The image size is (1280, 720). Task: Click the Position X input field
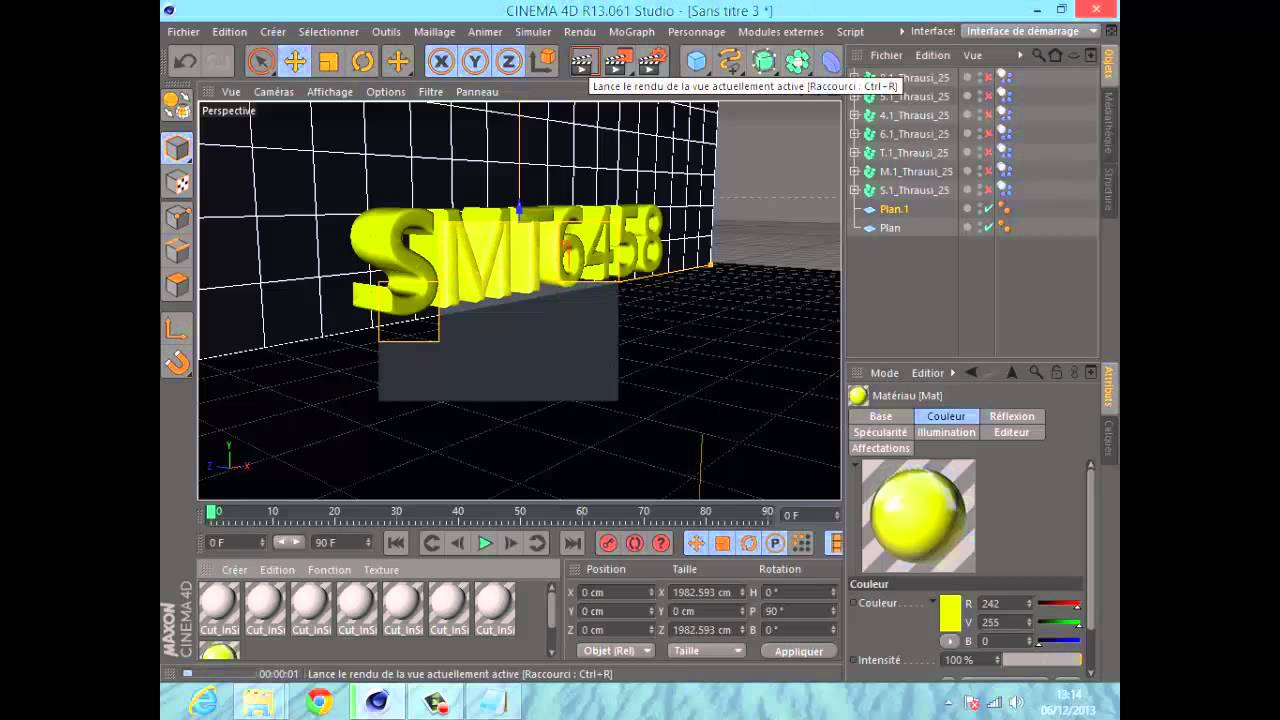click(617, 592)
